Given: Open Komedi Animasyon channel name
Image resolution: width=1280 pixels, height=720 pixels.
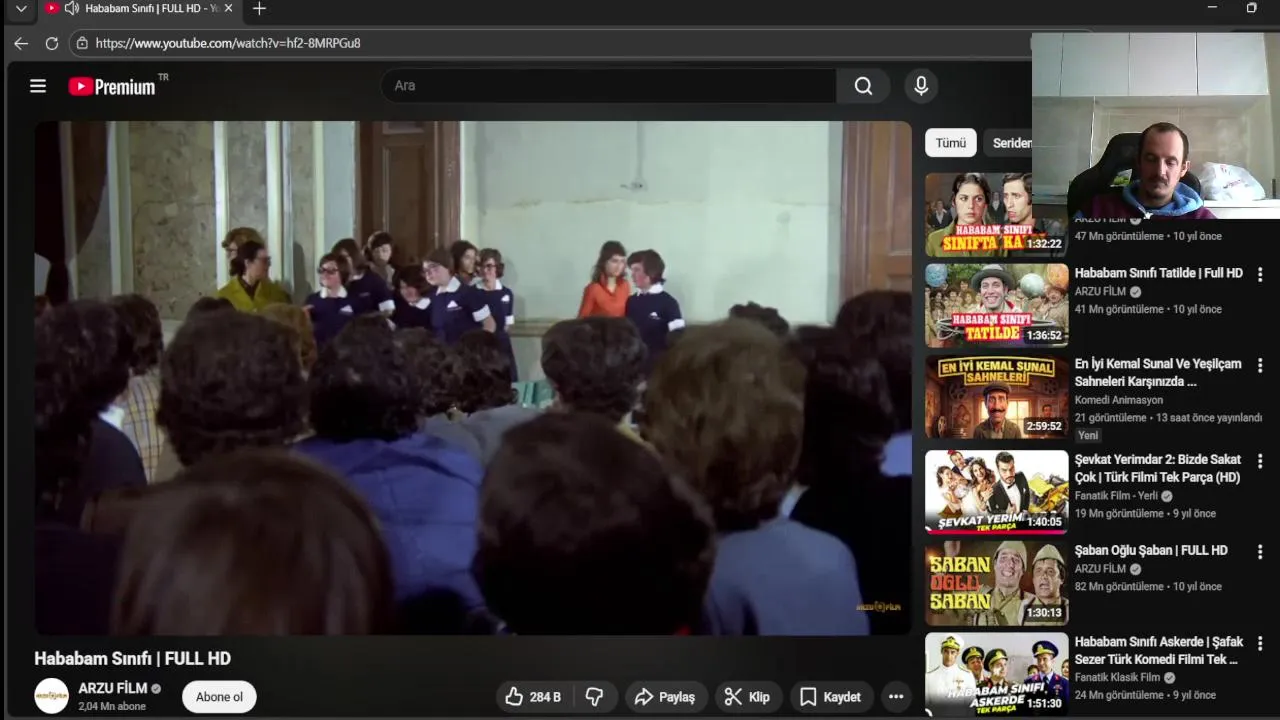Looking at the screenshot, I should click(x=1119, y=400).
